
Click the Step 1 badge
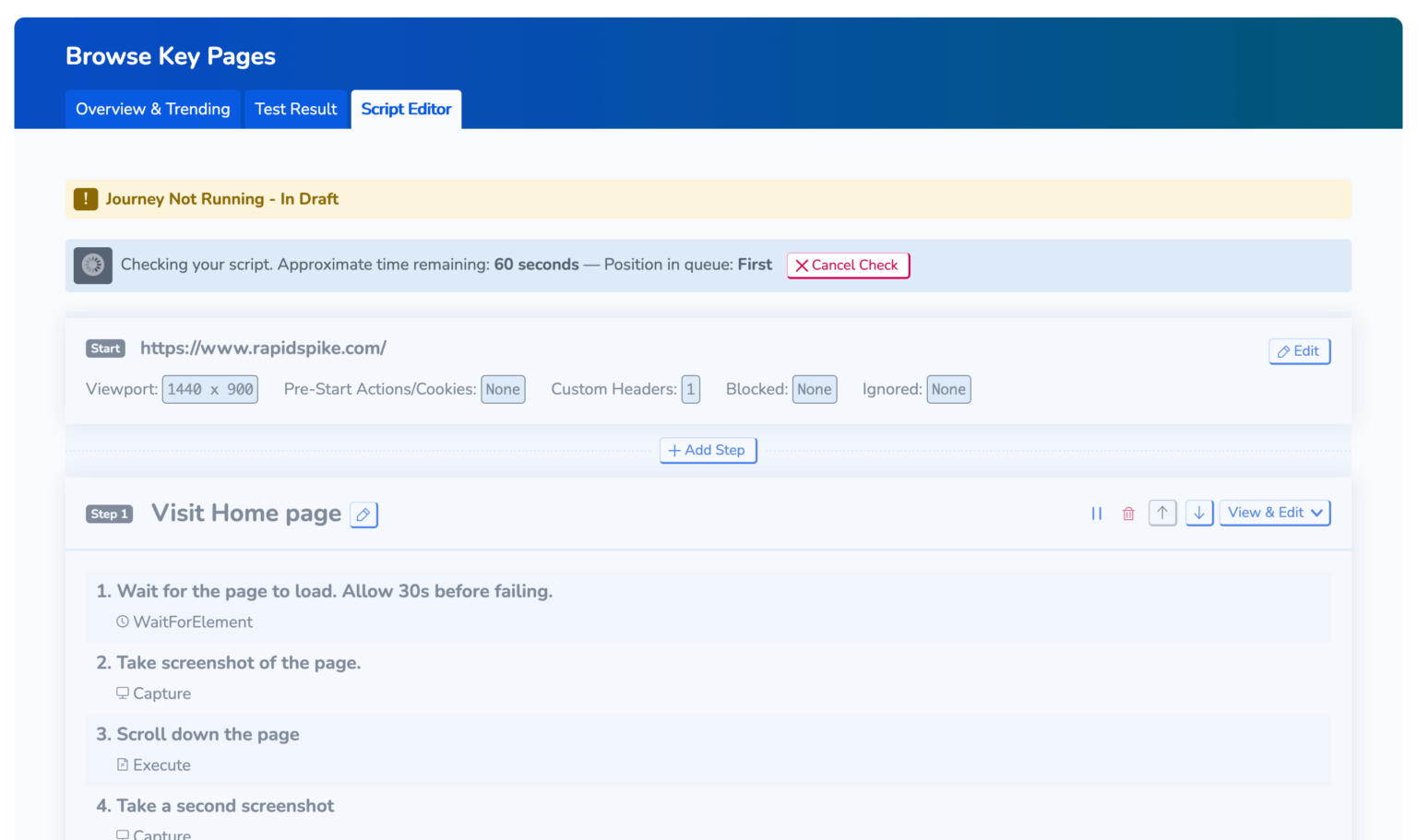(x=109, y=514)
